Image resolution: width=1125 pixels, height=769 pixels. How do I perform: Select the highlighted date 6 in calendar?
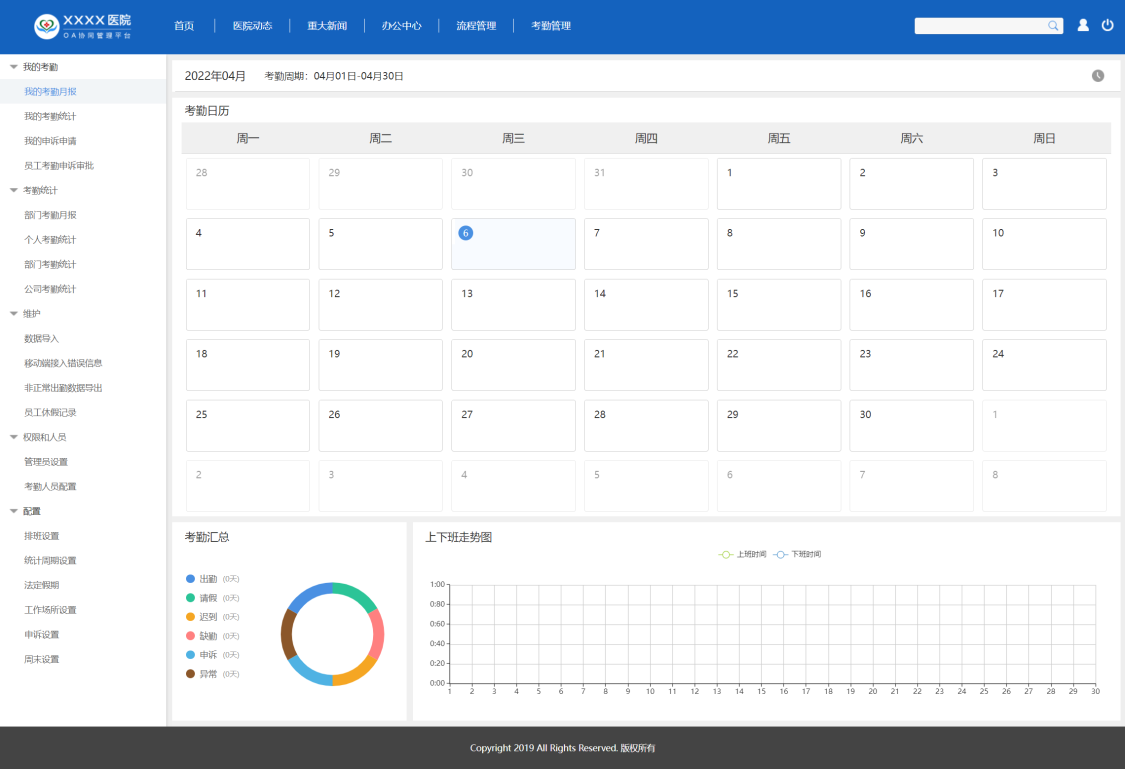pyautogui.click(x=465, y=233)
